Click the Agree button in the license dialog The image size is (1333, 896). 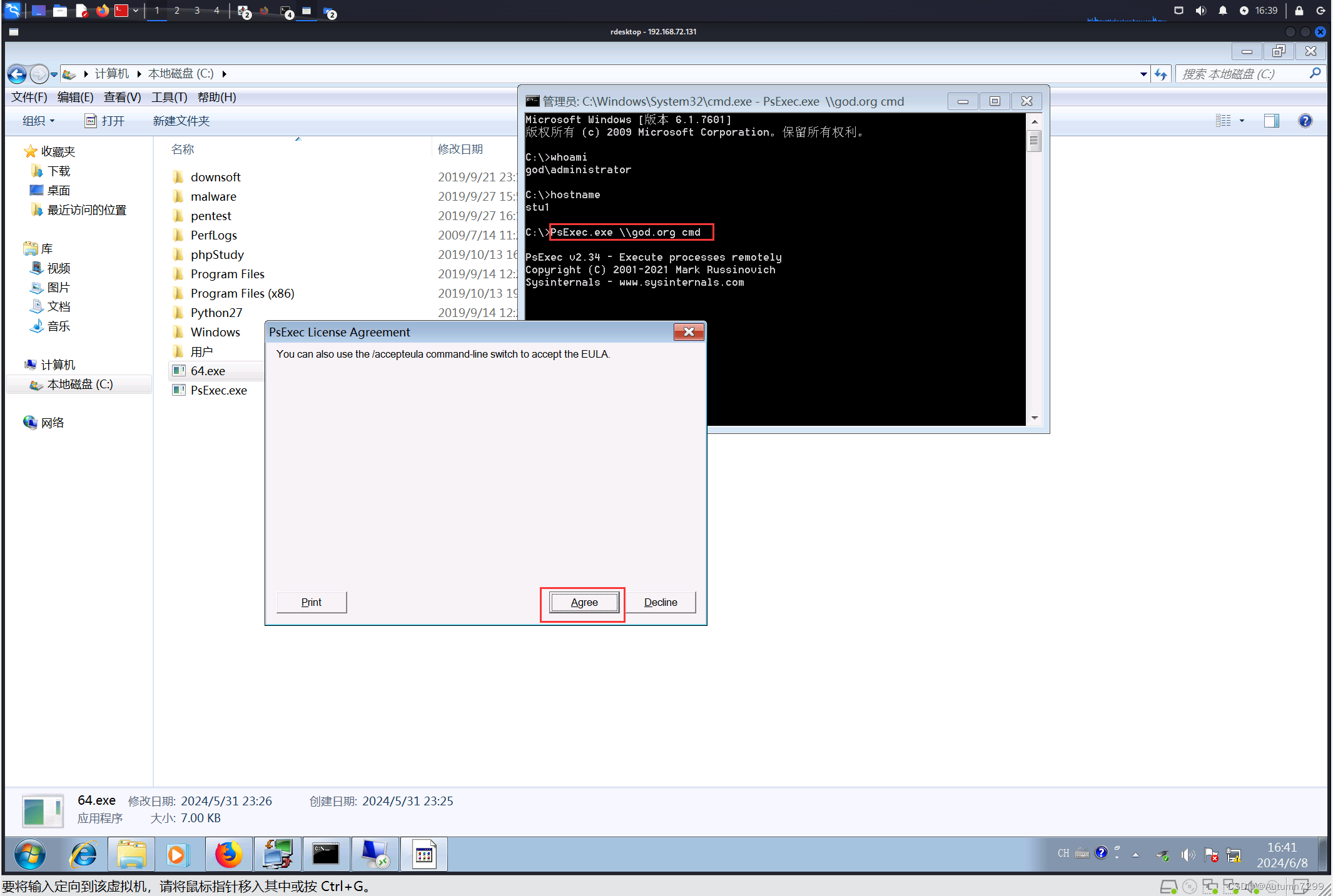point(584,602)
